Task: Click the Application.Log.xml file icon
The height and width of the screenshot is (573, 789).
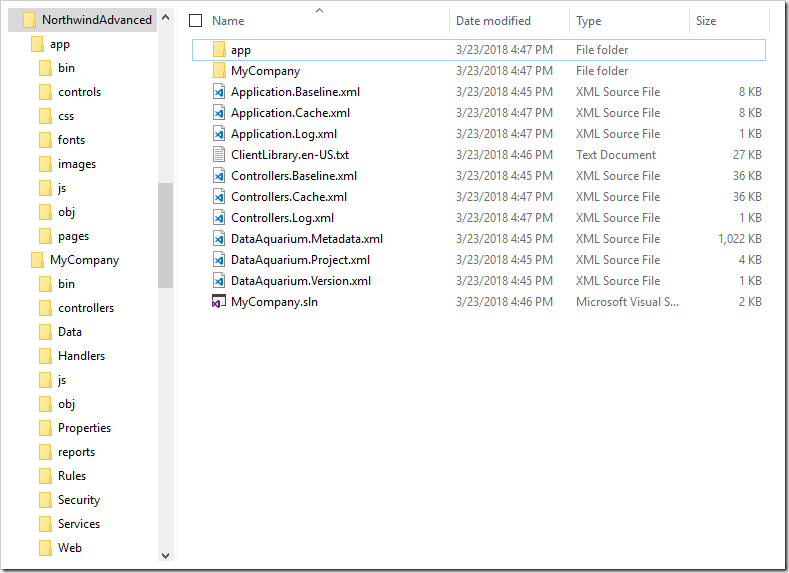Action: [219, 134]
